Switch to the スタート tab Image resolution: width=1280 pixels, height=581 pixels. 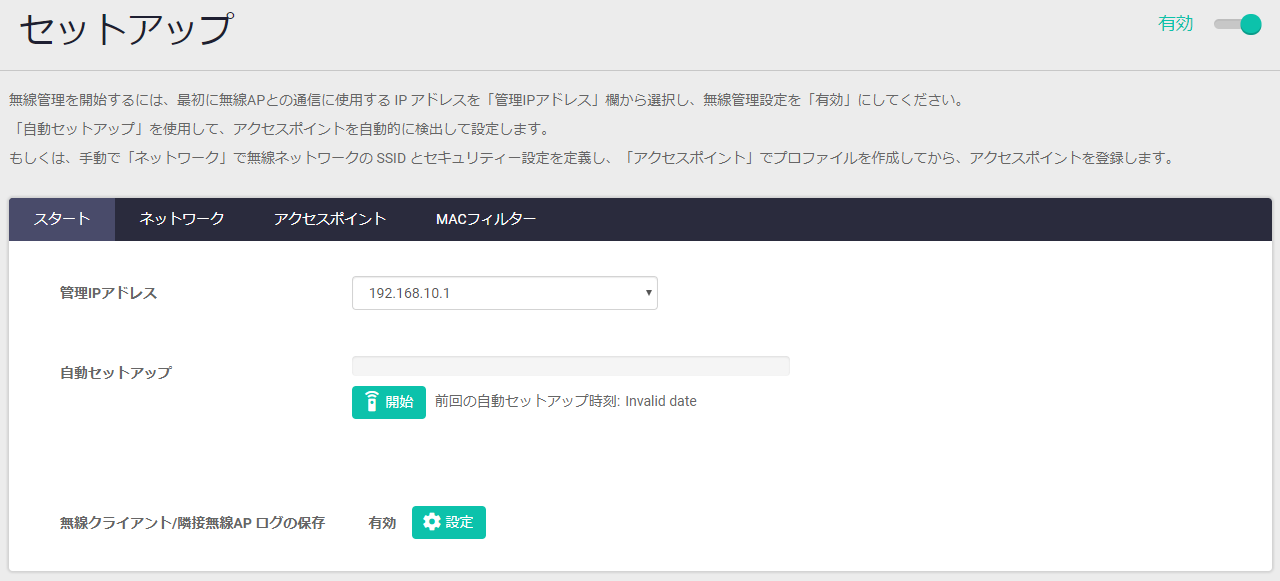pyautogui.click(x=62, y=219)
